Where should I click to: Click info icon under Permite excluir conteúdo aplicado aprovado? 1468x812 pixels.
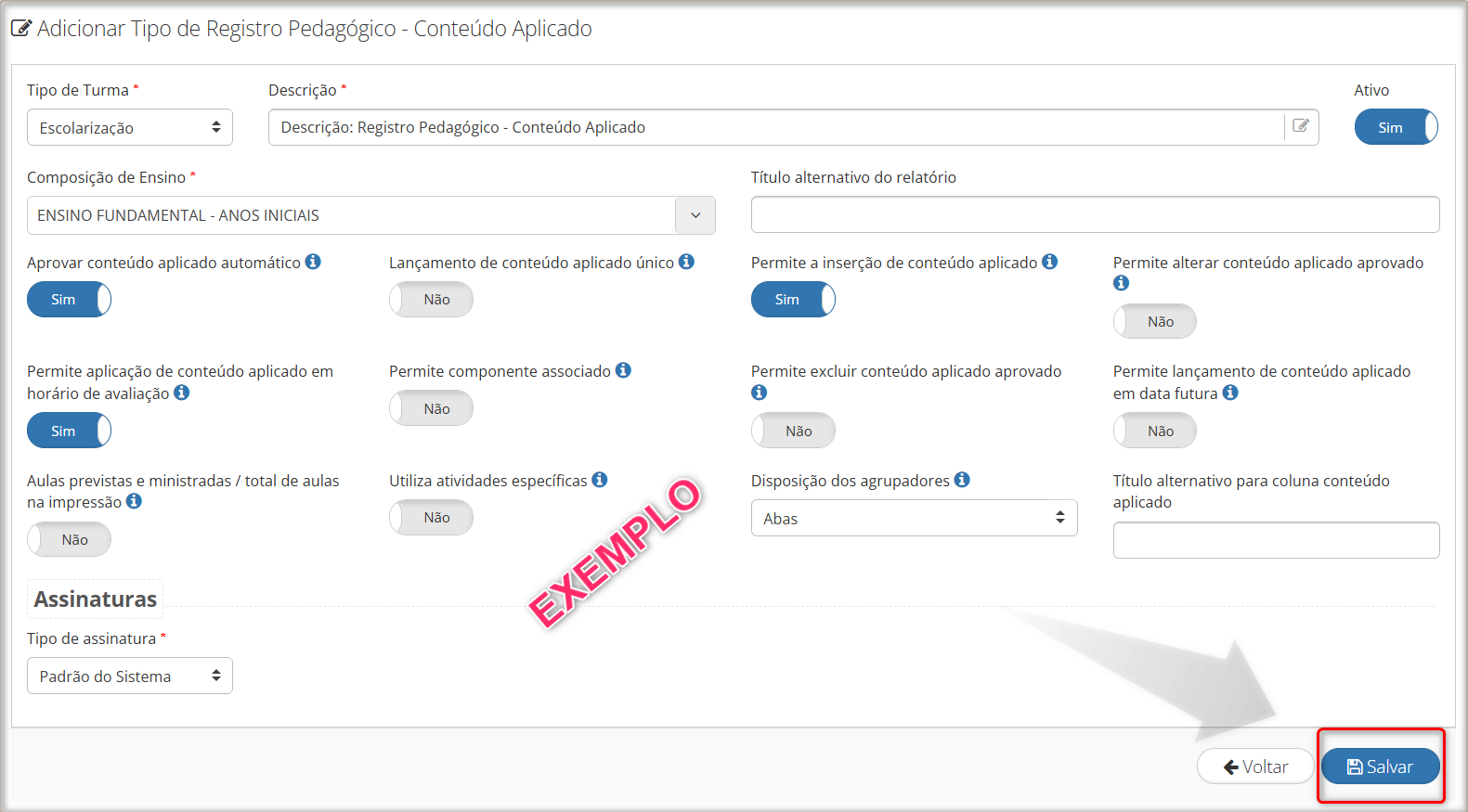[x=759, y=393]
